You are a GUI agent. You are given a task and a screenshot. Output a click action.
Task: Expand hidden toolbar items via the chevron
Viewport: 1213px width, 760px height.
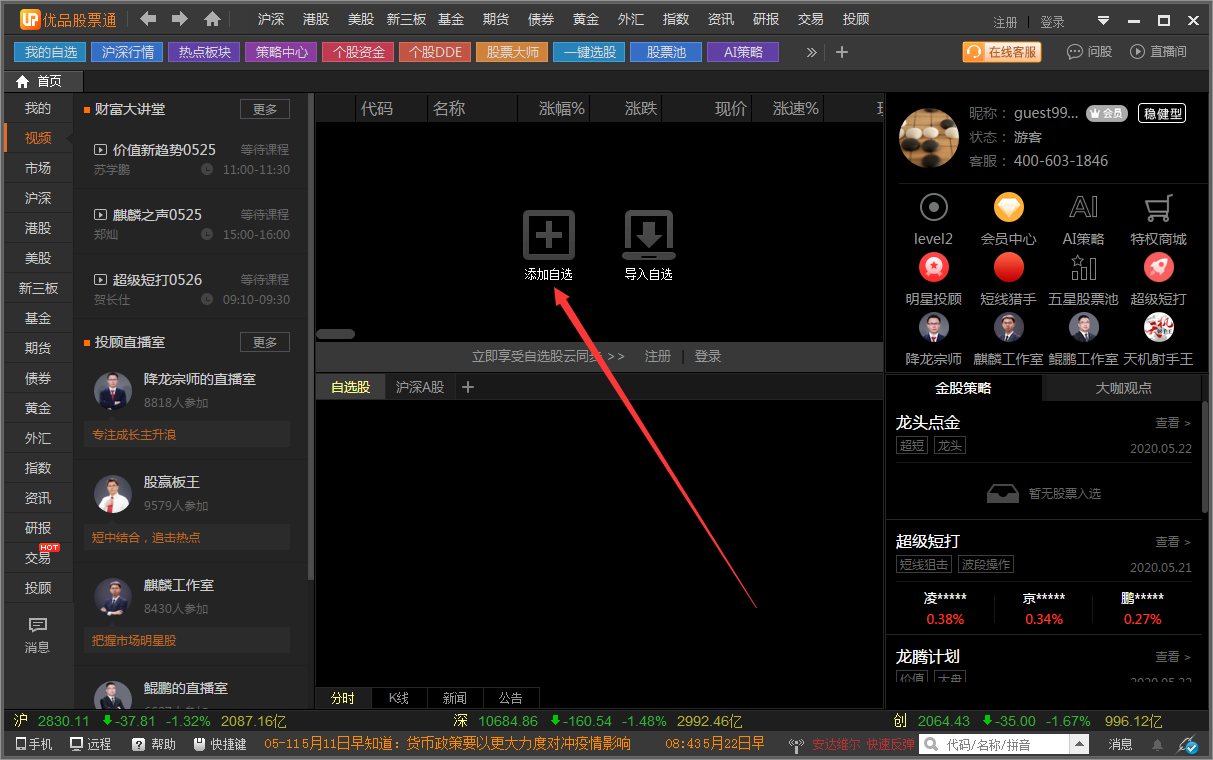click(812, 51)
